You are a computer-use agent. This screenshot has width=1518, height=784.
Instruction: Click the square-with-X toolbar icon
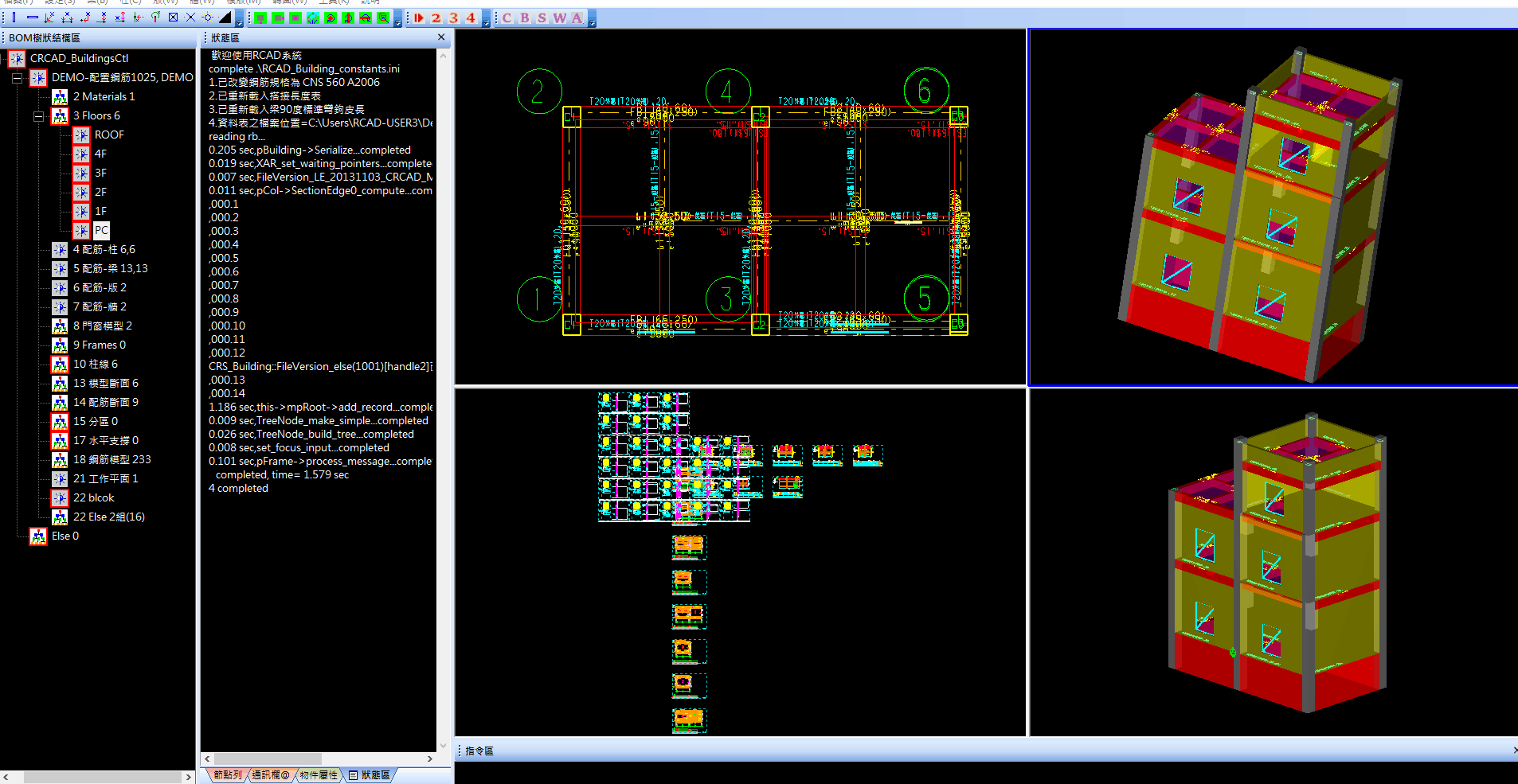click(x=173, y=18)
